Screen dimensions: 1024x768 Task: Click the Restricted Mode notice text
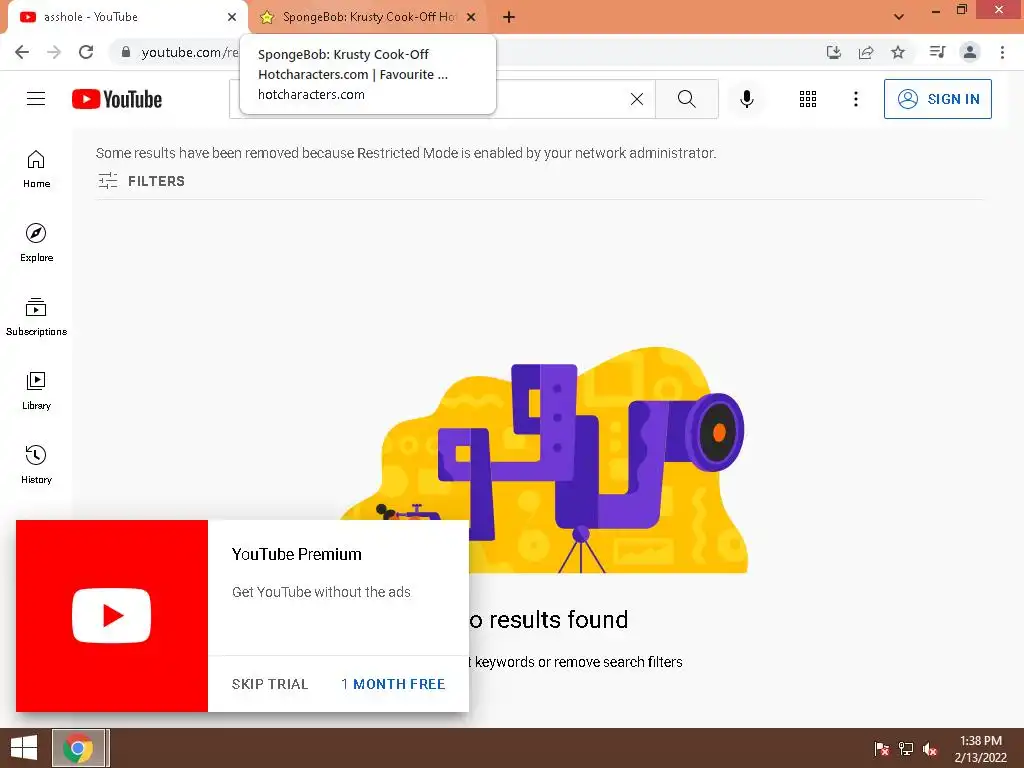[x=406, y=153]
